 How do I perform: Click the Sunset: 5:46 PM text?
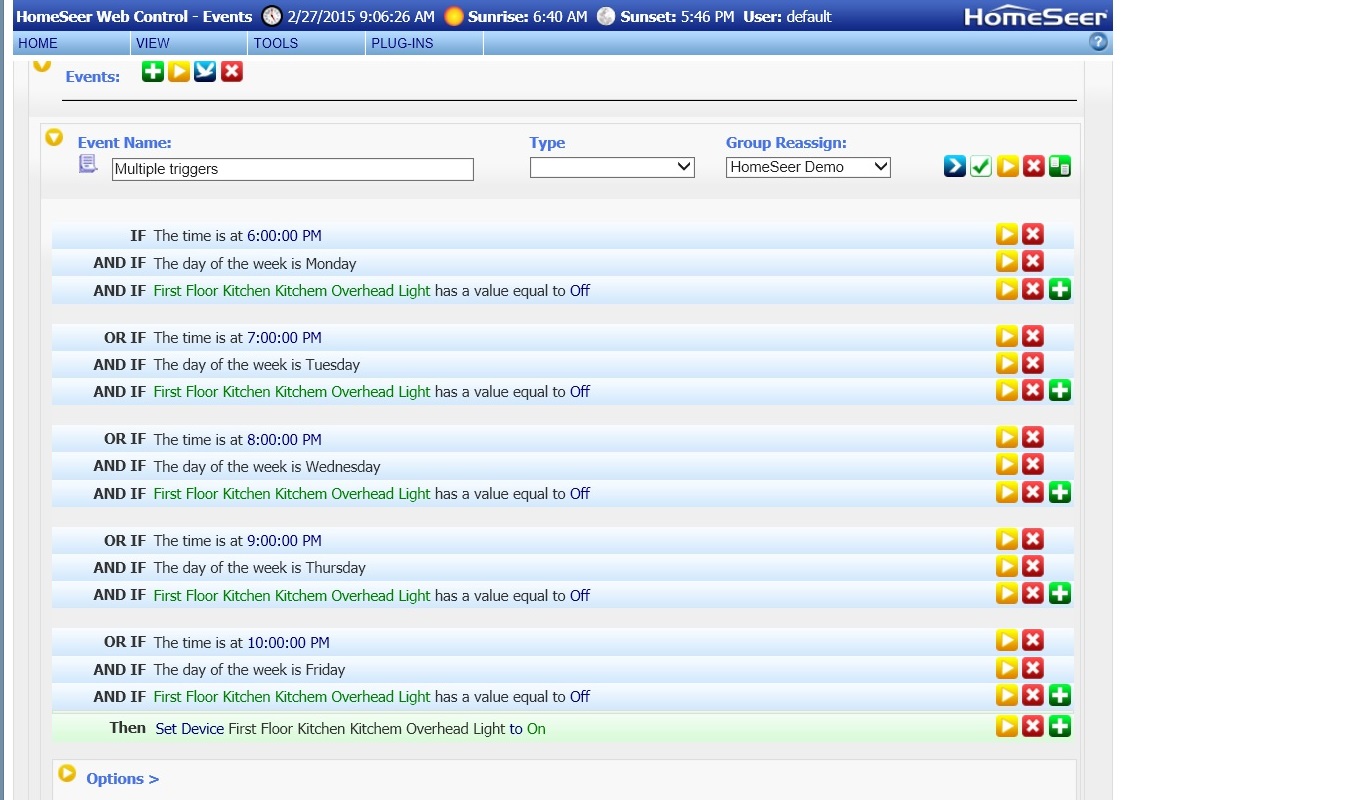tap(677, 17)
